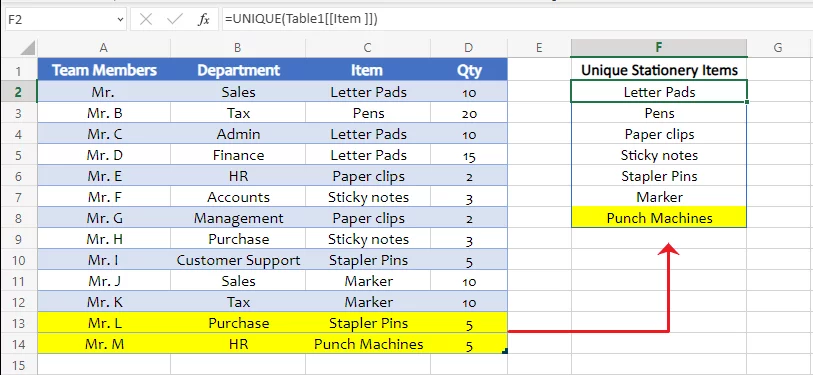This screenshot has height=375, width=813.
Task: Click the Enter checkmark formula bar icon
Action: pos(175,20)
